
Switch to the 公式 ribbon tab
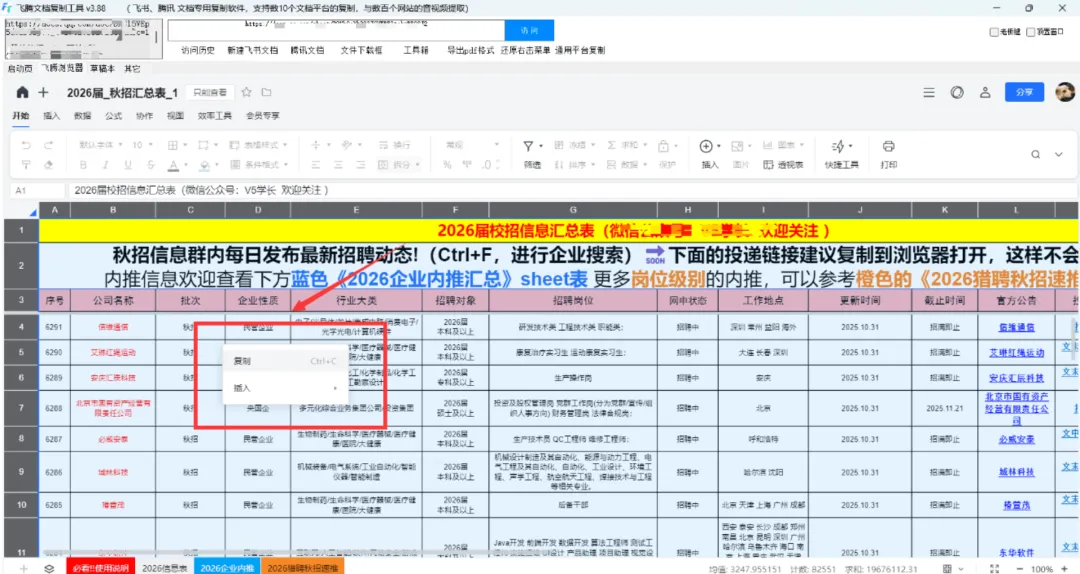pyautogui.click(x=114, y=116)
